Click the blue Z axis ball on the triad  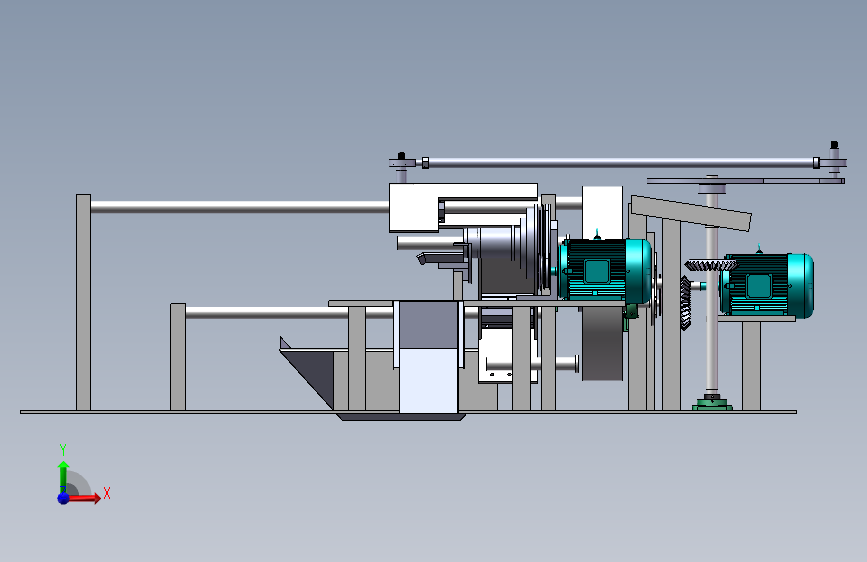tap(63, 498)
